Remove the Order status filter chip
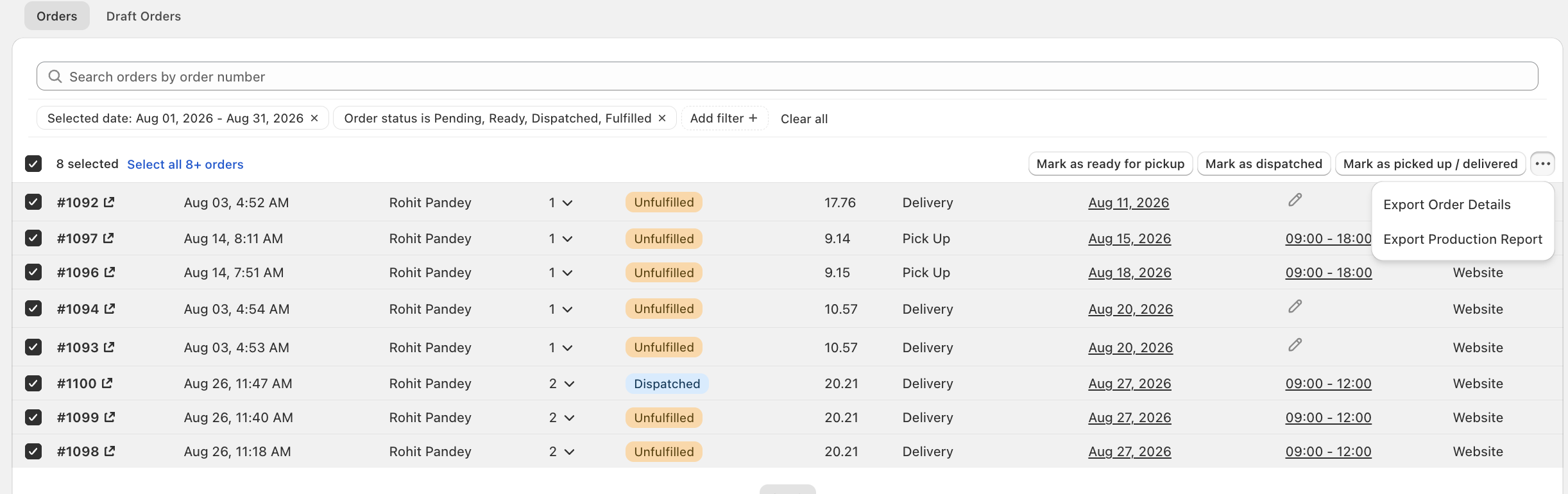 pyautogui.click(x=662, y=118)
